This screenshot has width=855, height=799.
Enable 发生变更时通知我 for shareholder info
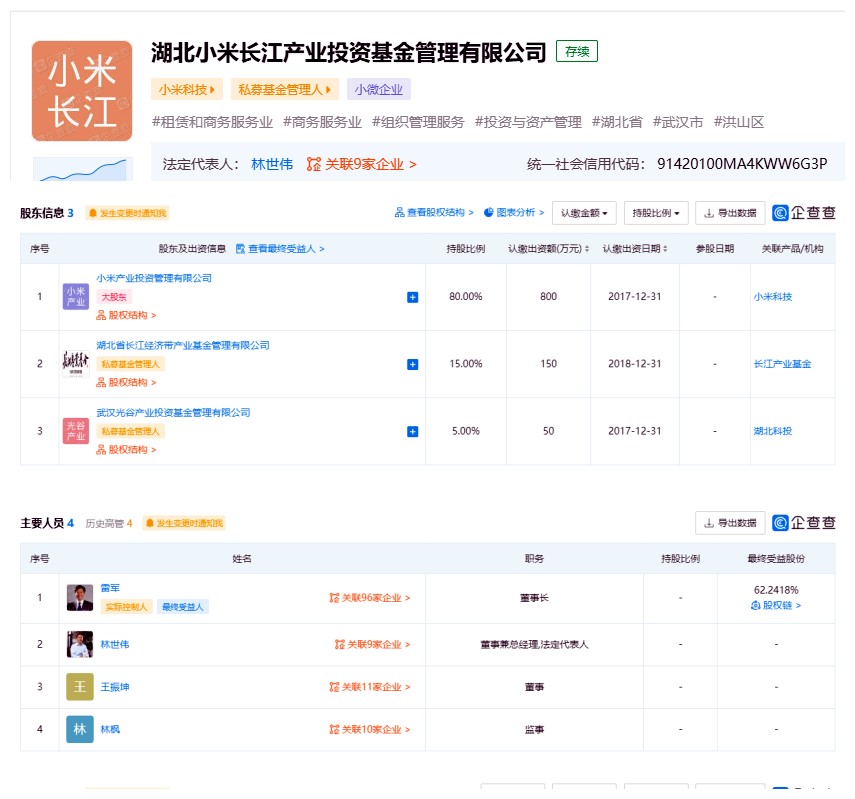(128, 213)
